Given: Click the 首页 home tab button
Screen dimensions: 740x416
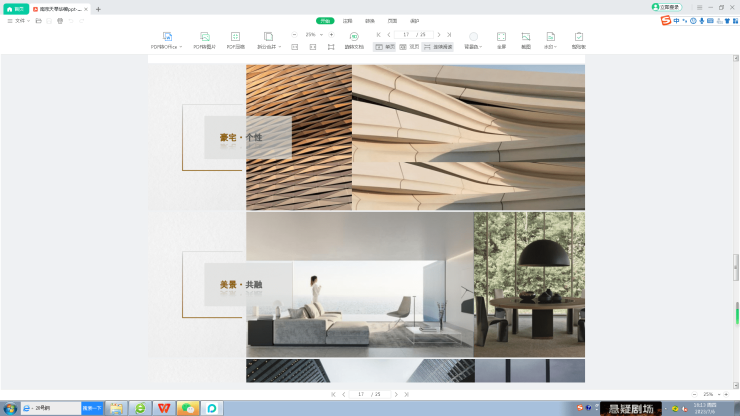Looking at the screenshot, I should 15,8.
